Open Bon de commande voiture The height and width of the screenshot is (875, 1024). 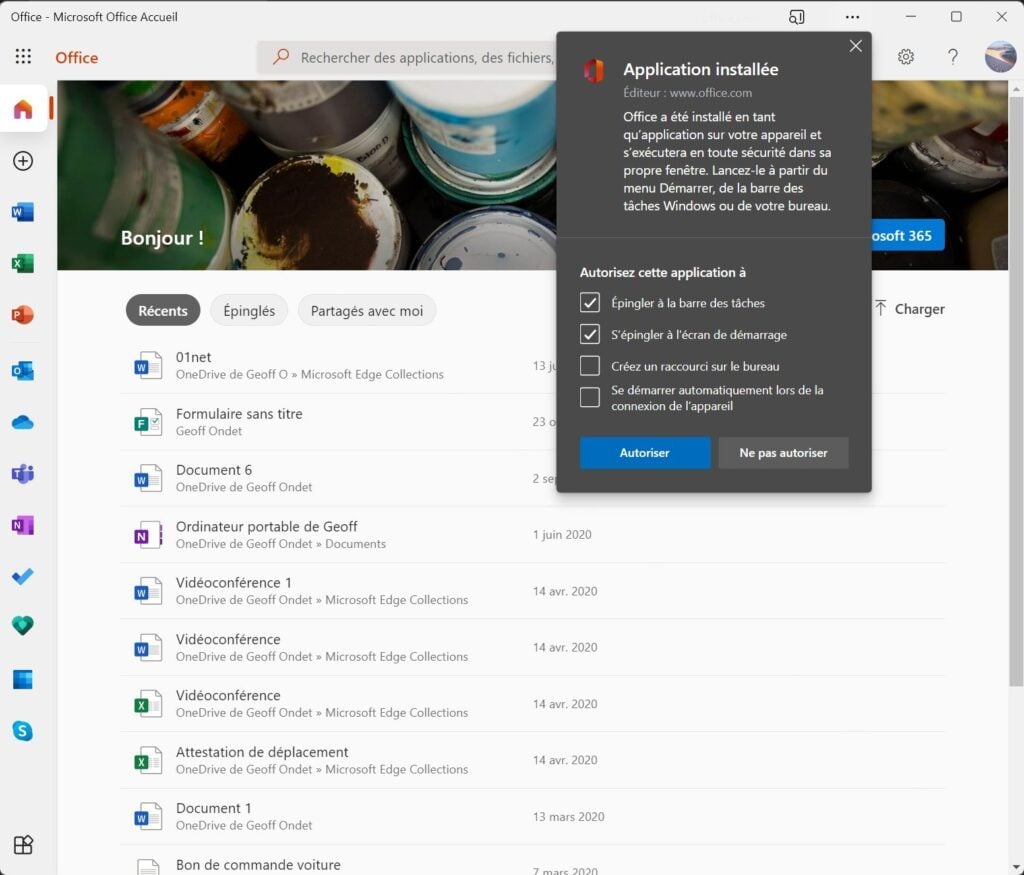pyautogui.click(x=258, y=865)
